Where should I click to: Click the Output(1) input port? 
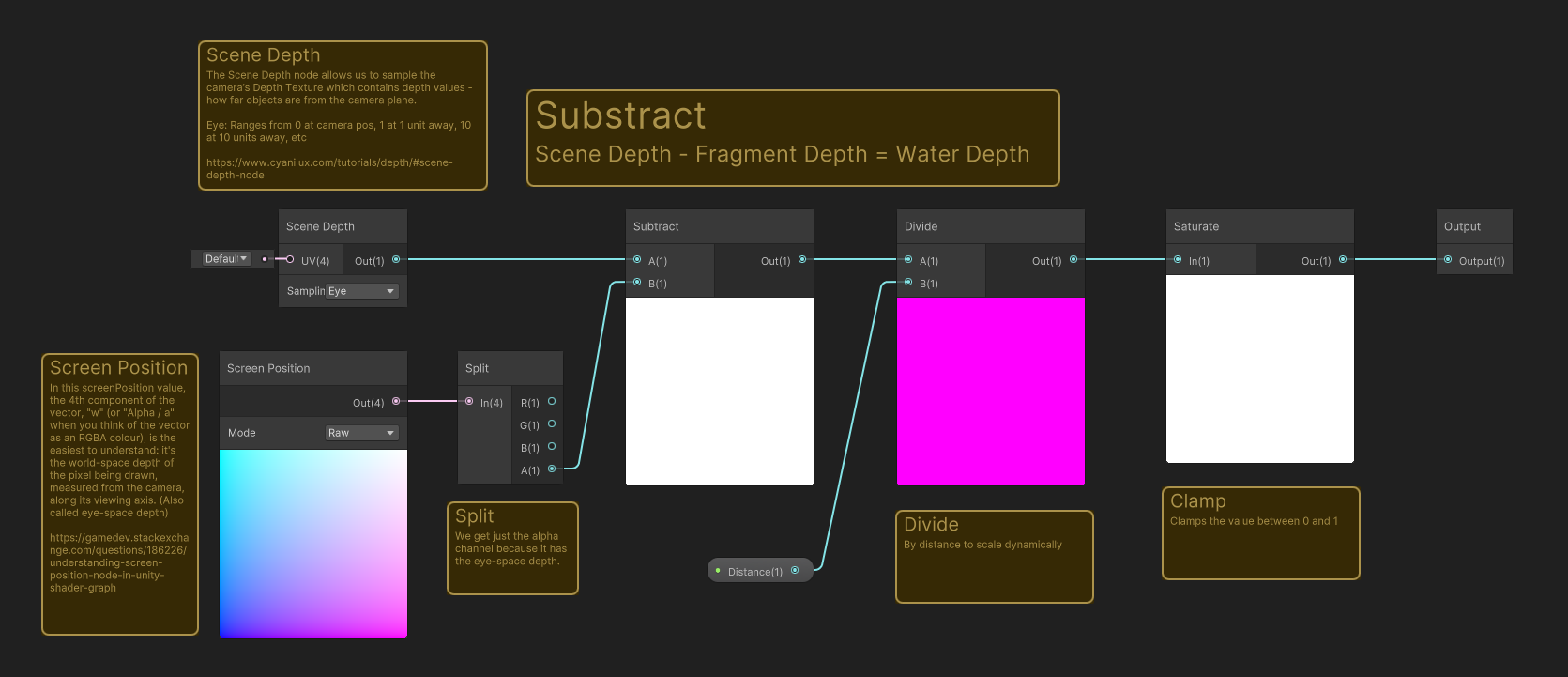point(1448,259)
